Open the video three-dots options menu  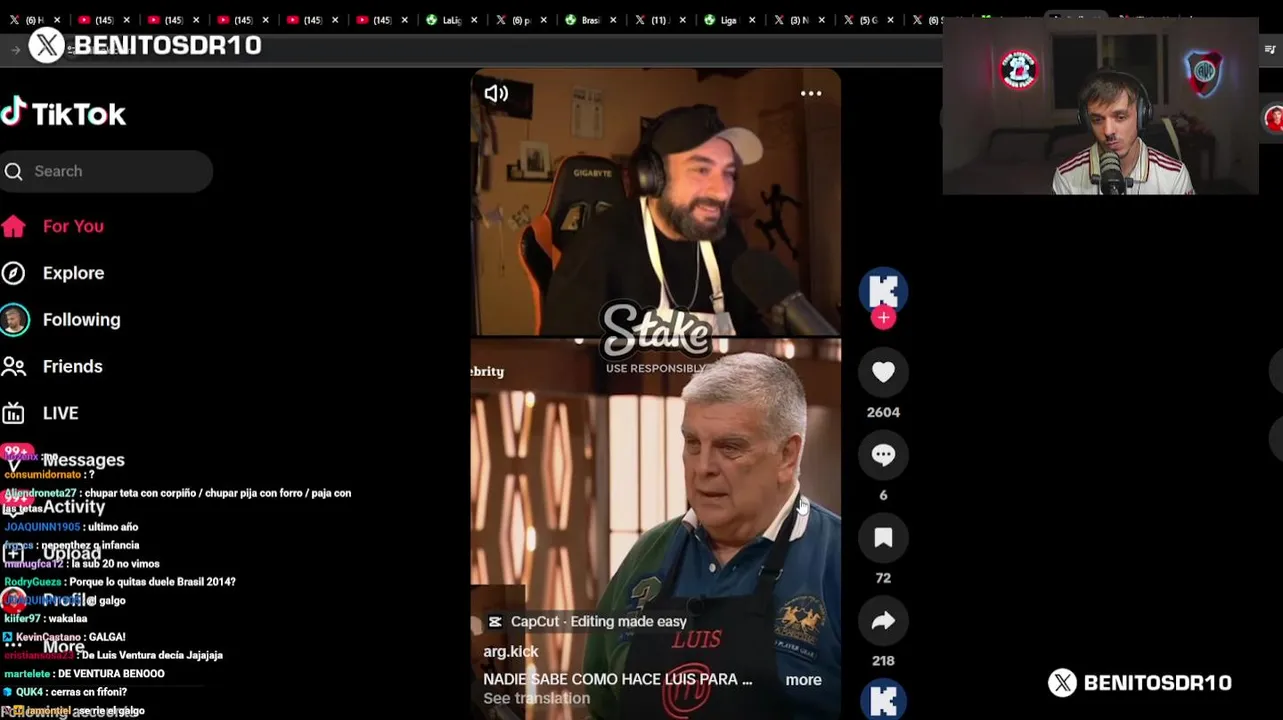pos(811,93)
